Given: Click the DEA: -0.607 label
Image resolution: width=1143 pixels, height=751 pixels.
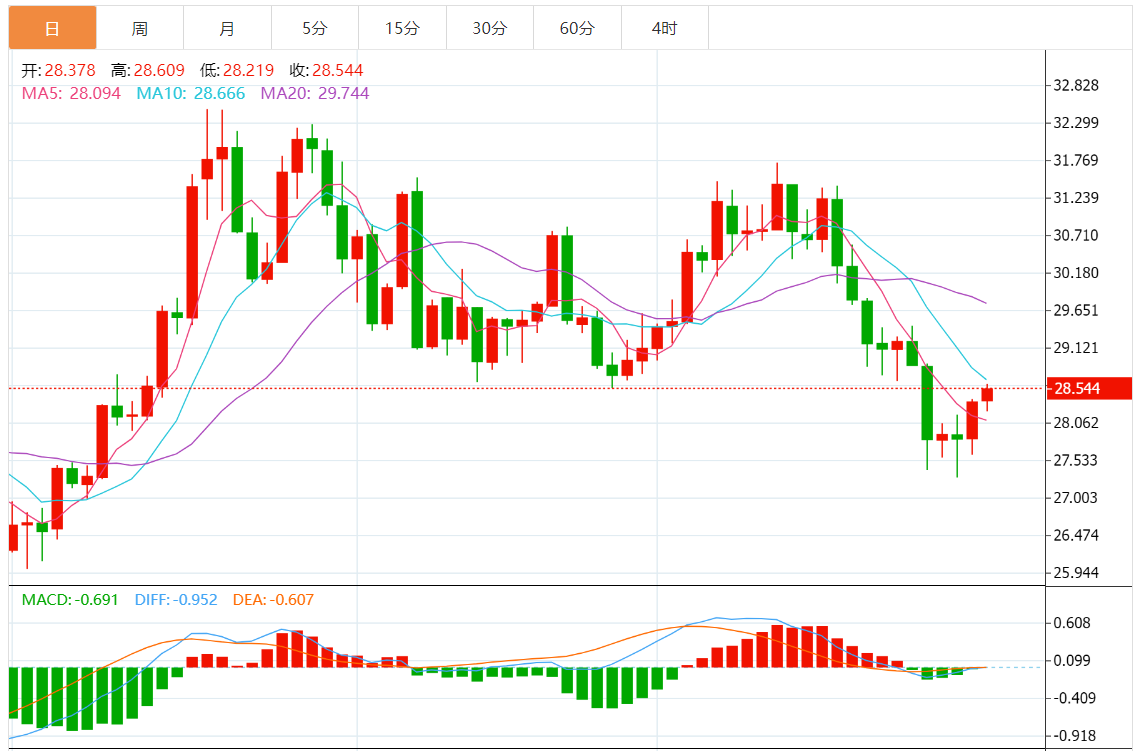Looking at the screenshot, I should click(x=273, y=599).
